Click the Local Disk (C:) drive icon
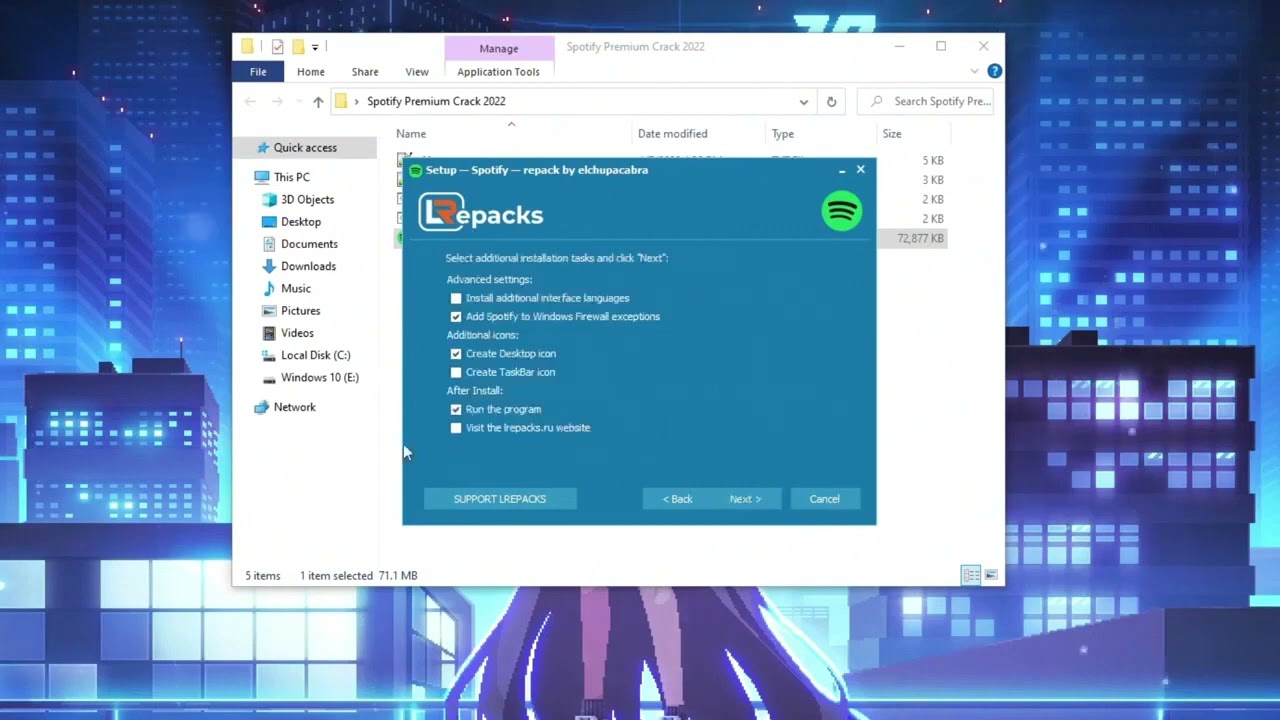 pyautogui.click(x=269, y=355)
